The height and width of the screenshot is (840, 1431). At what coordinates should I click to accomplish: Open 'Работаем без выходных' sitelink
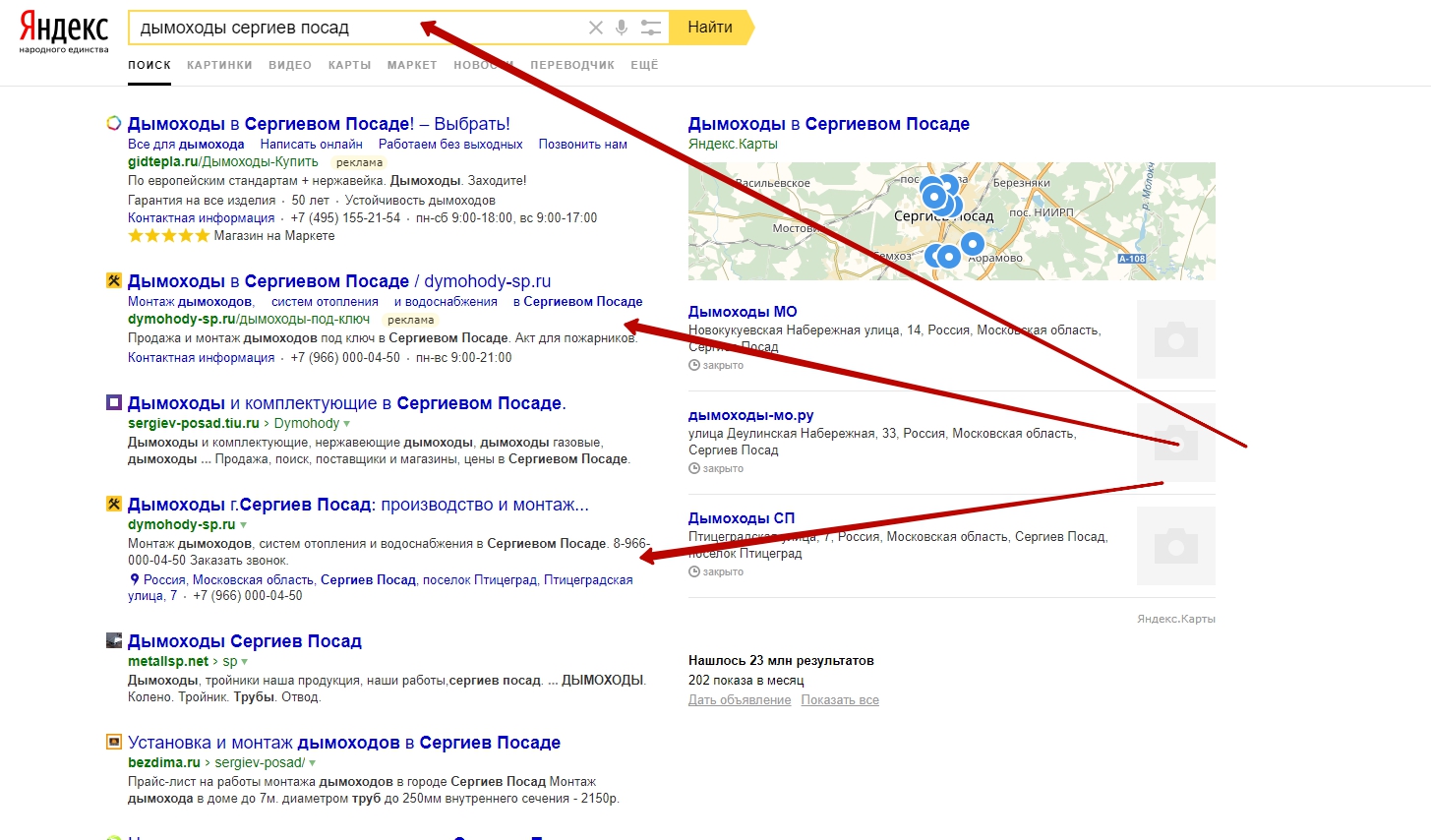coord(450,144)
